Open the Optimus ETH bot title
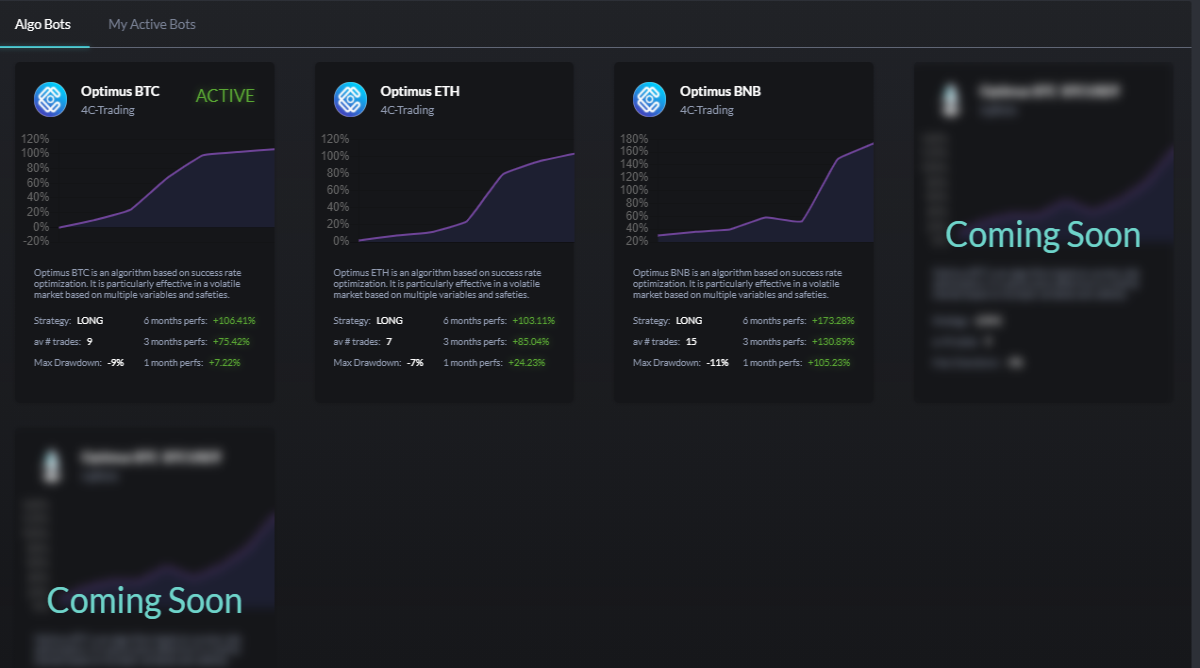The height and width of the screenshot is (668, 1200). click(420, 91)
